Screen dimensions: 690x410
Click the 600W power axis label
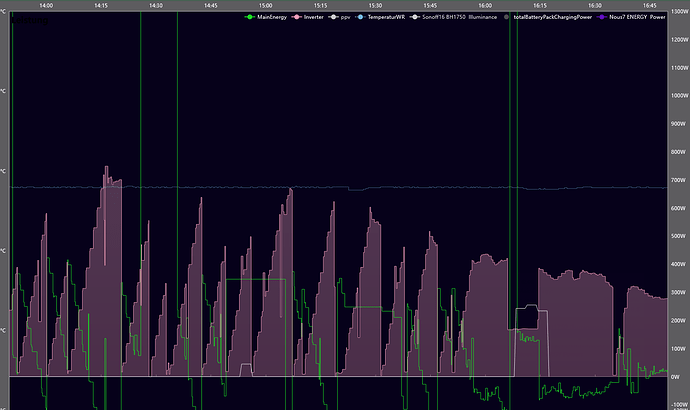(x=679, y=208)
